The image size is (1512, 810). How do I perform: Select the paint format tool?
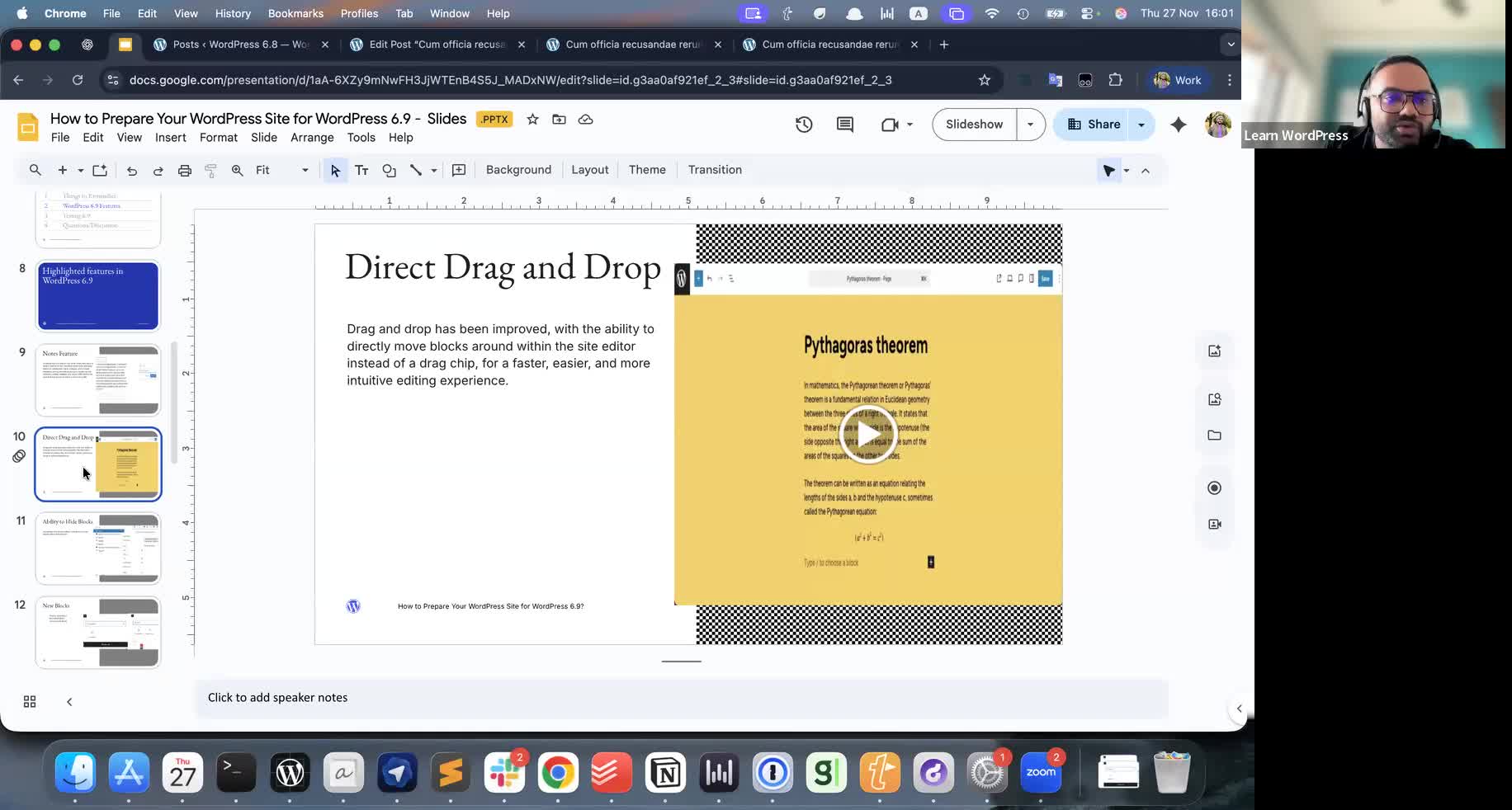coord(210,171)
